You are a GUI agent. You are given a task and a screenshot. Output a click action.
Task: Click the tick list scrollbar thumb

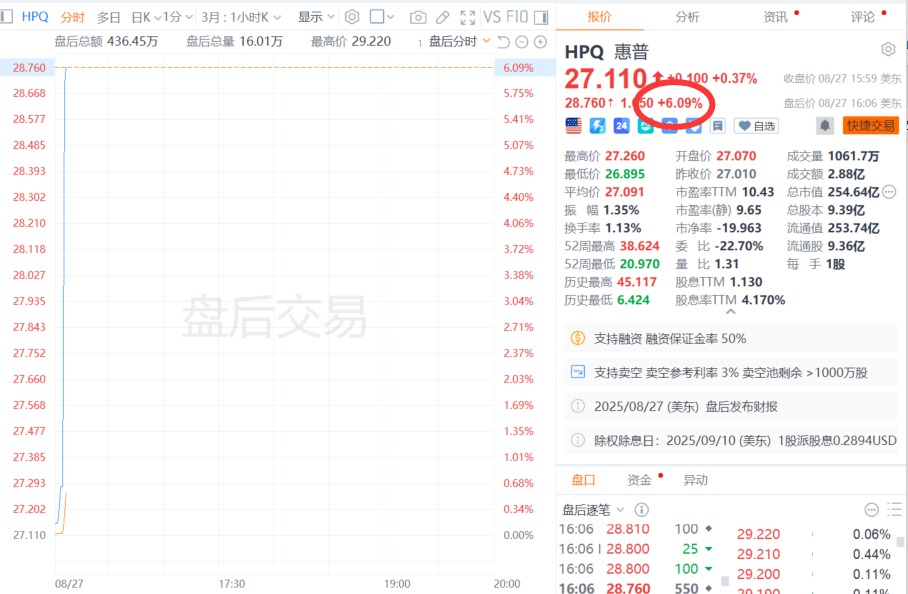click(x=724, y=581)
